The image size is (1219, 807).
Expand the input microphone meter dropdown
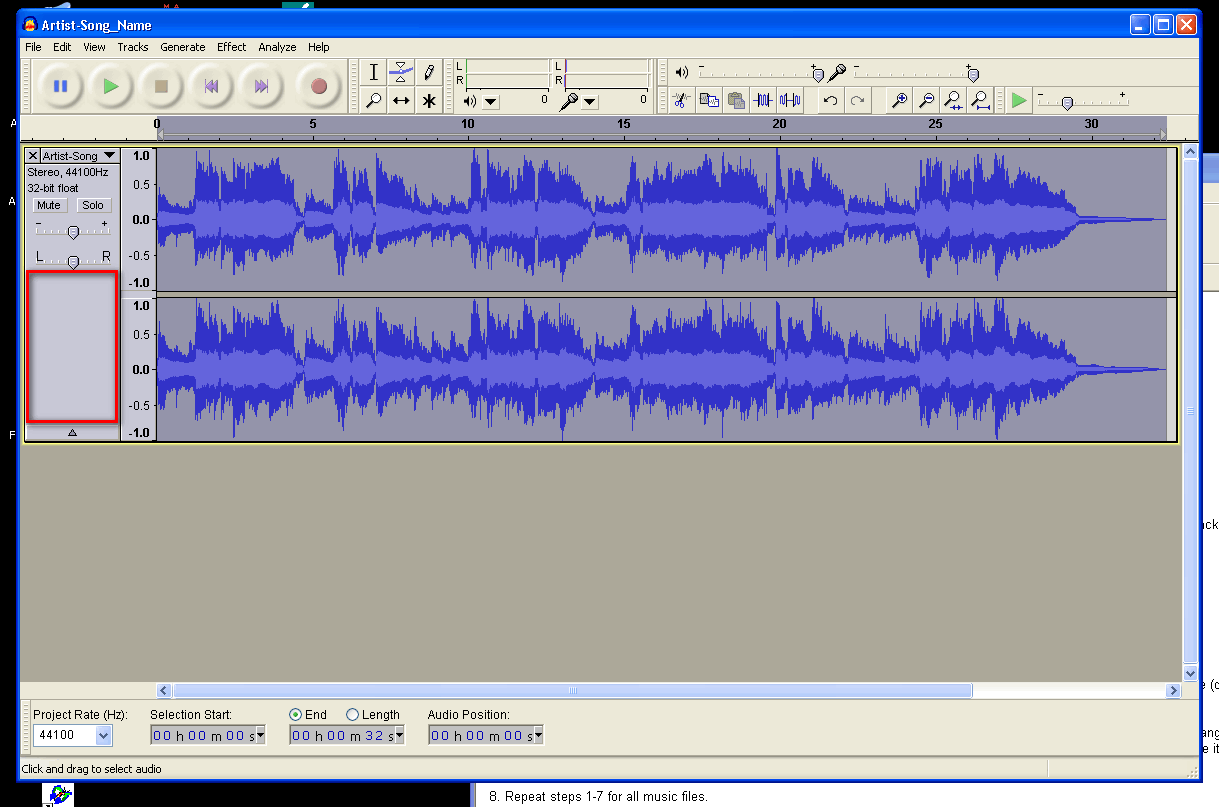point(589,101)
